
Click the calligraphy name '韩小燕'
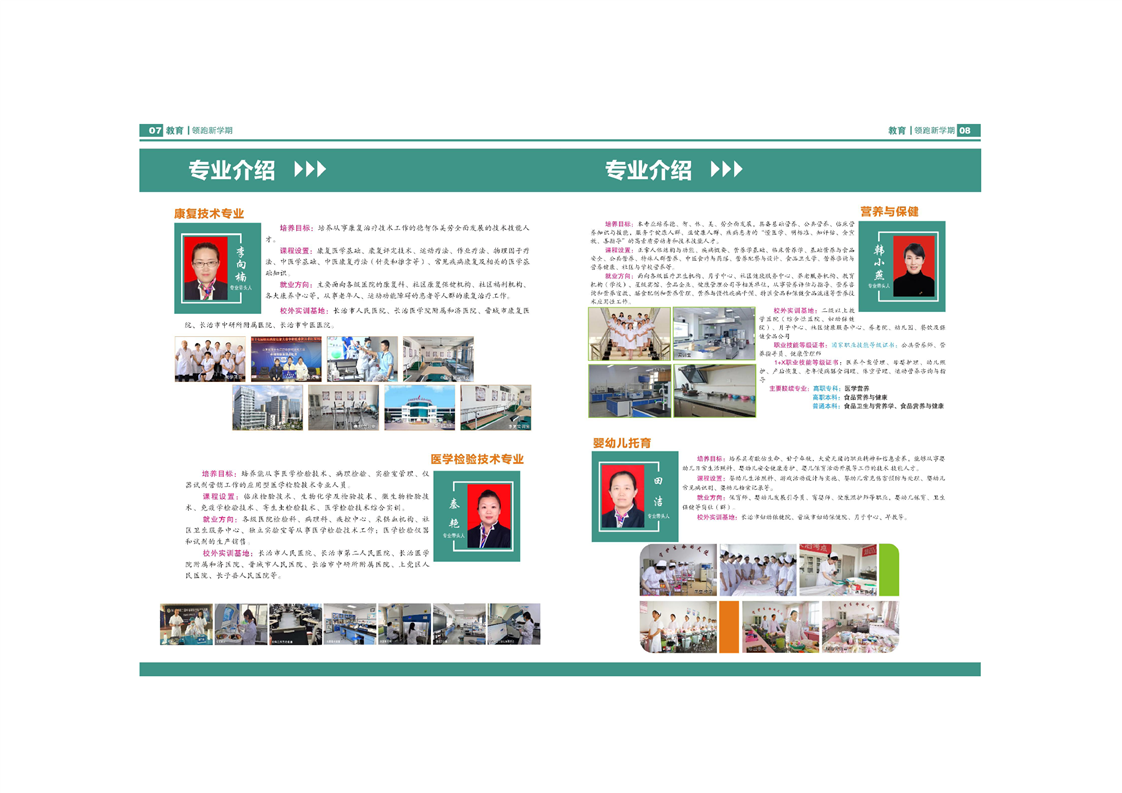(879, 262)
